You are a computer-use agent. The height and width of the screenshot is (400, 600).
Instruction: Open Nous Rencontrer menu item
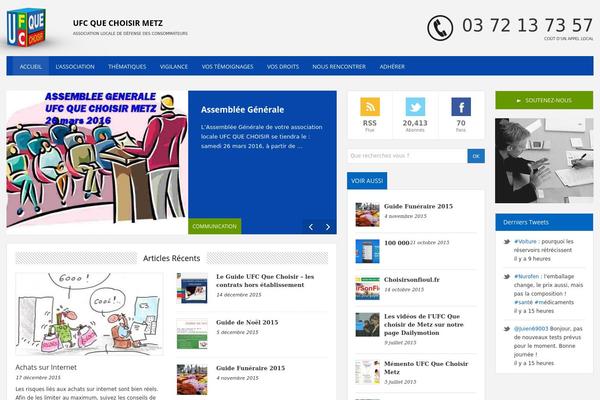point(339,67)
